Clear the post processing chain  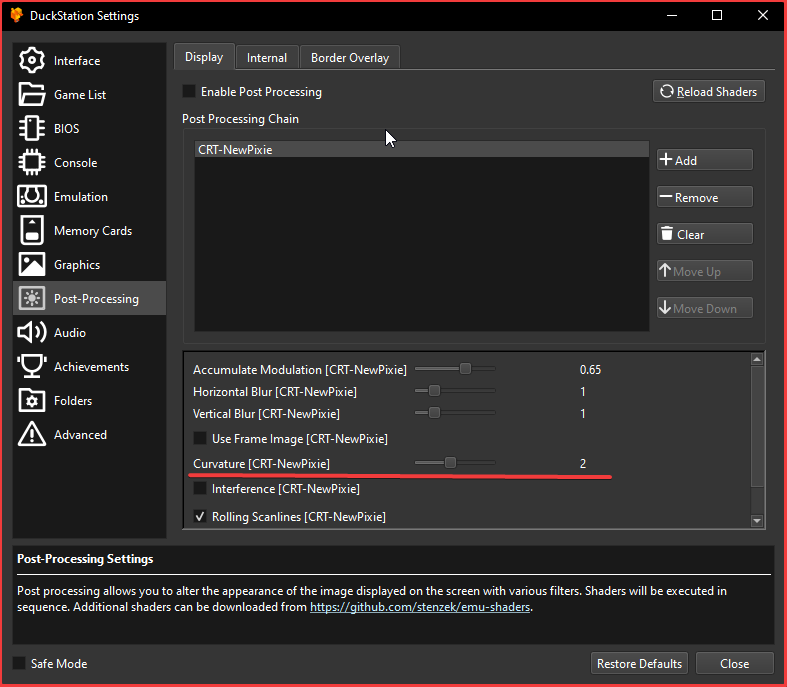pyautogui.click(x=705, y=234)
